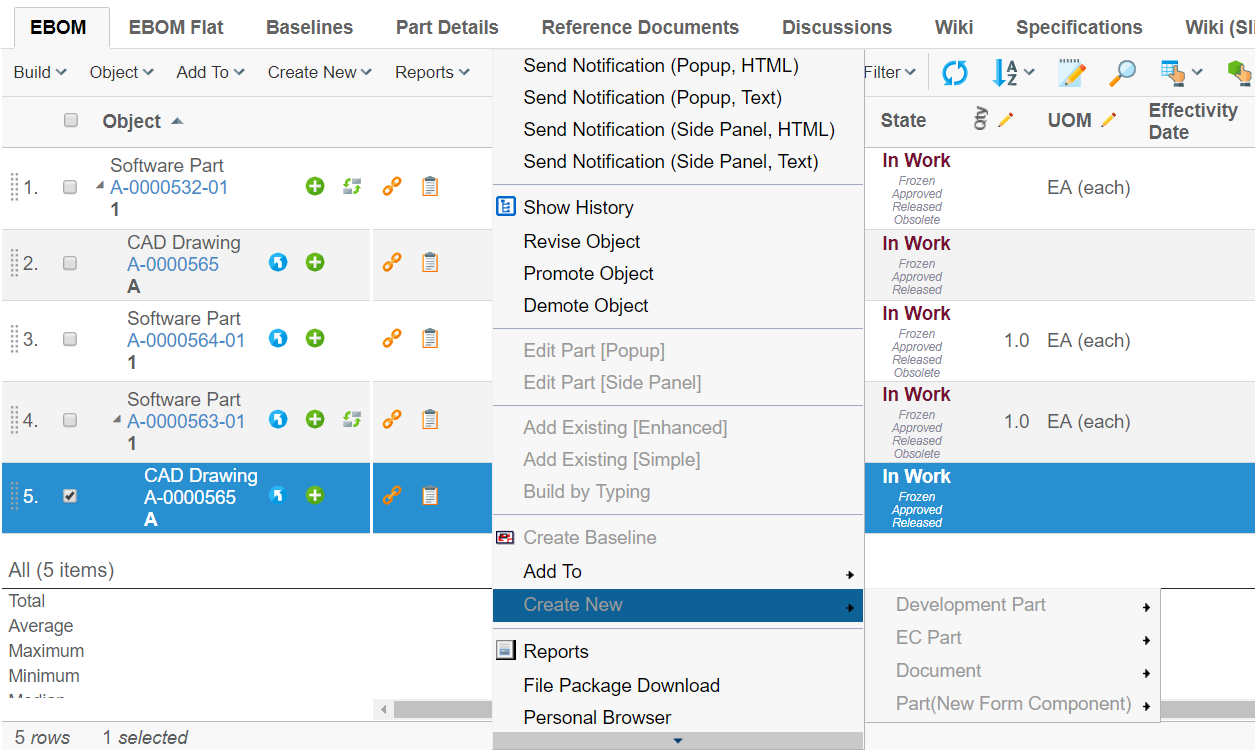
Task: Click Show History in context menu
Action: click(x=578, y=207)
